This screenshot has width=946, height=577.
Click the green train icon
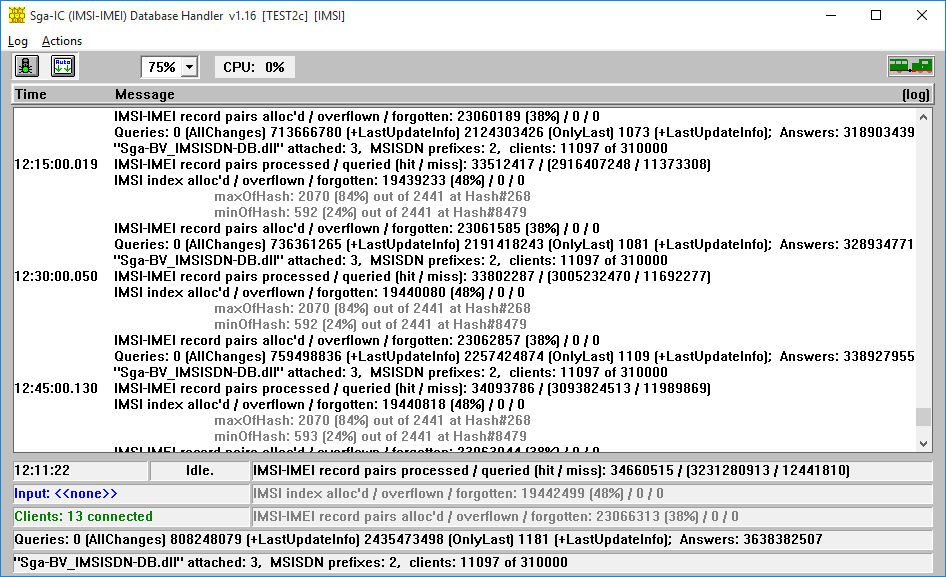point(910,67)
